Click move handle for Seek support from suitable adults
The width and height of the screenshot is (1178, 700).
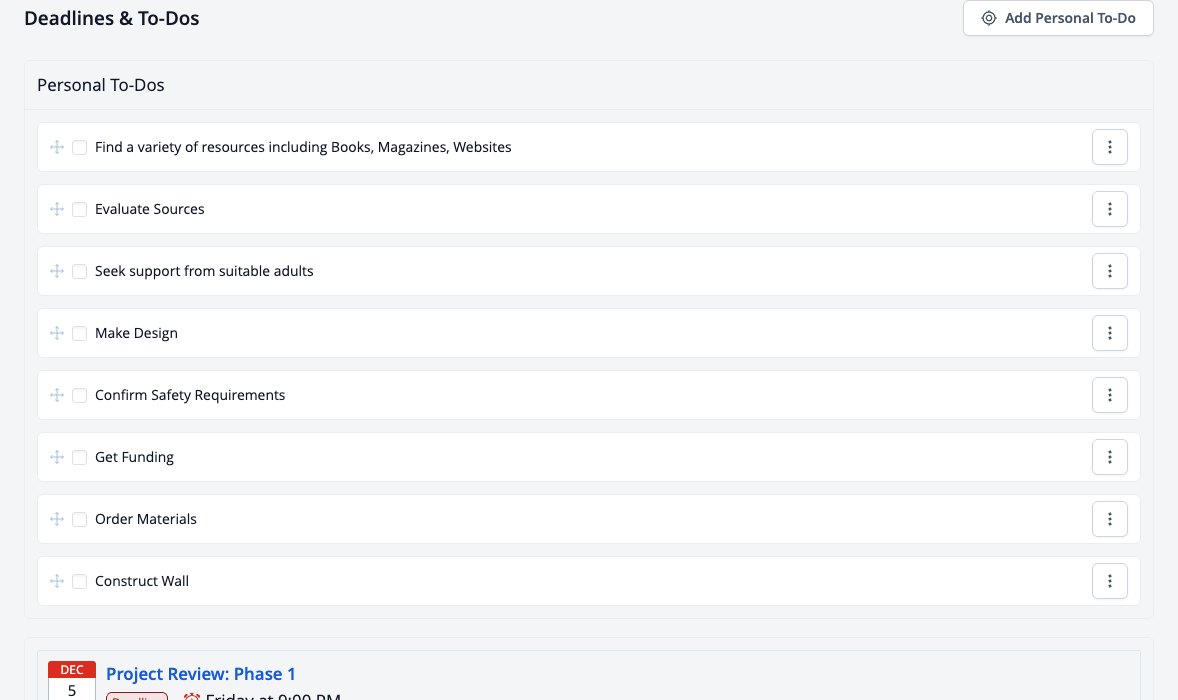57,271
